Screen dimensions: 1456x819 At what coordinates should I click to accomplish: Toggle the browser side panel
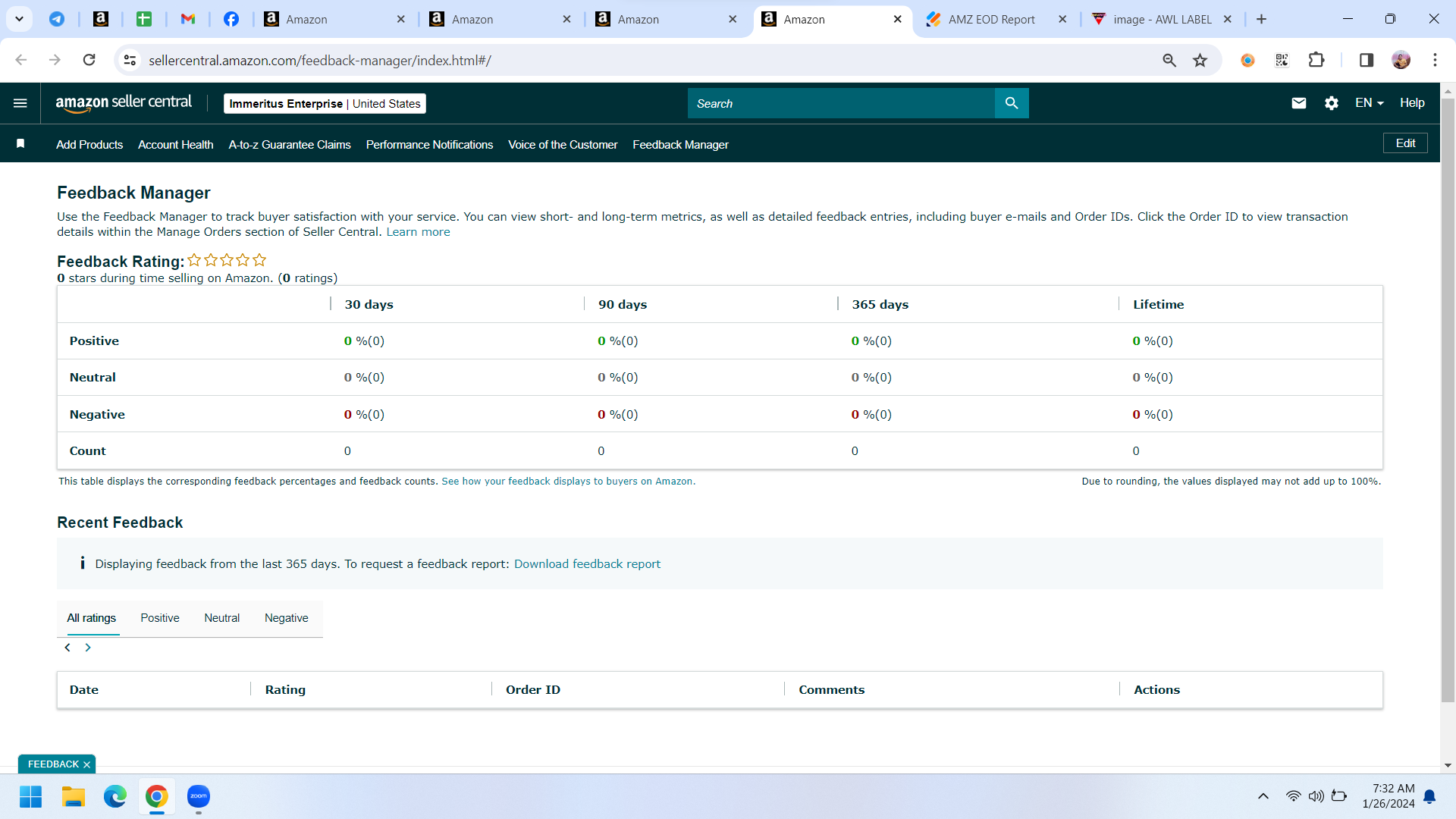pos(1367,60)
